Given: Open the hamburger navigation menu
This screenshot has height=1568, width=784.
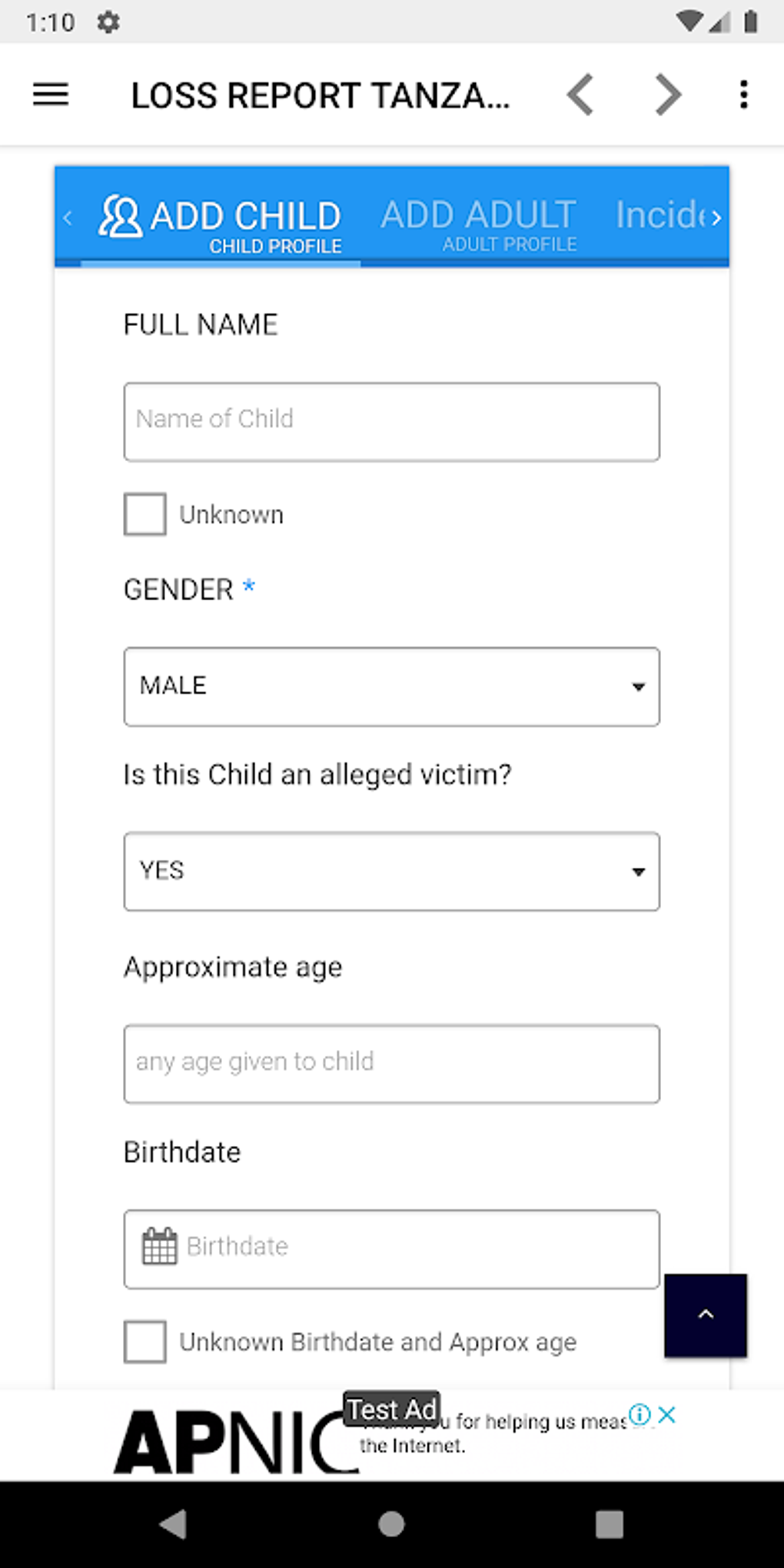Looking at the screenshot, I should point(51,95).
